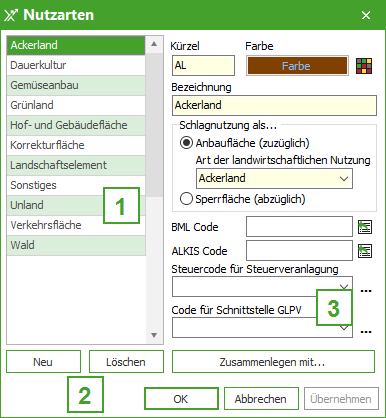Click into the ALKIS Code field
The image size is (386, 418).
tap(299, 251)
